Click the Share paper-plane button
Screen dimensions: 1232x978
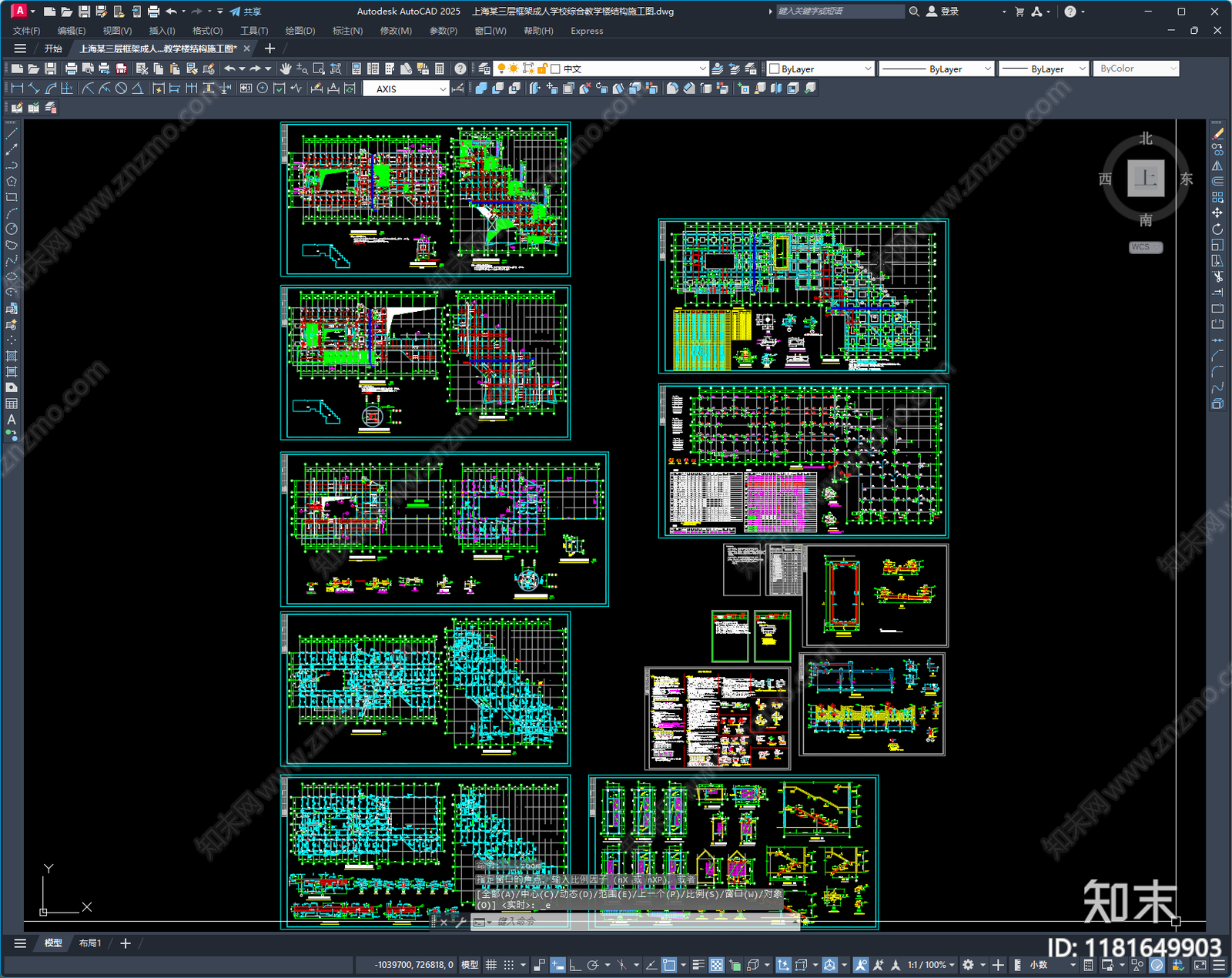click(x=246, y=12)
